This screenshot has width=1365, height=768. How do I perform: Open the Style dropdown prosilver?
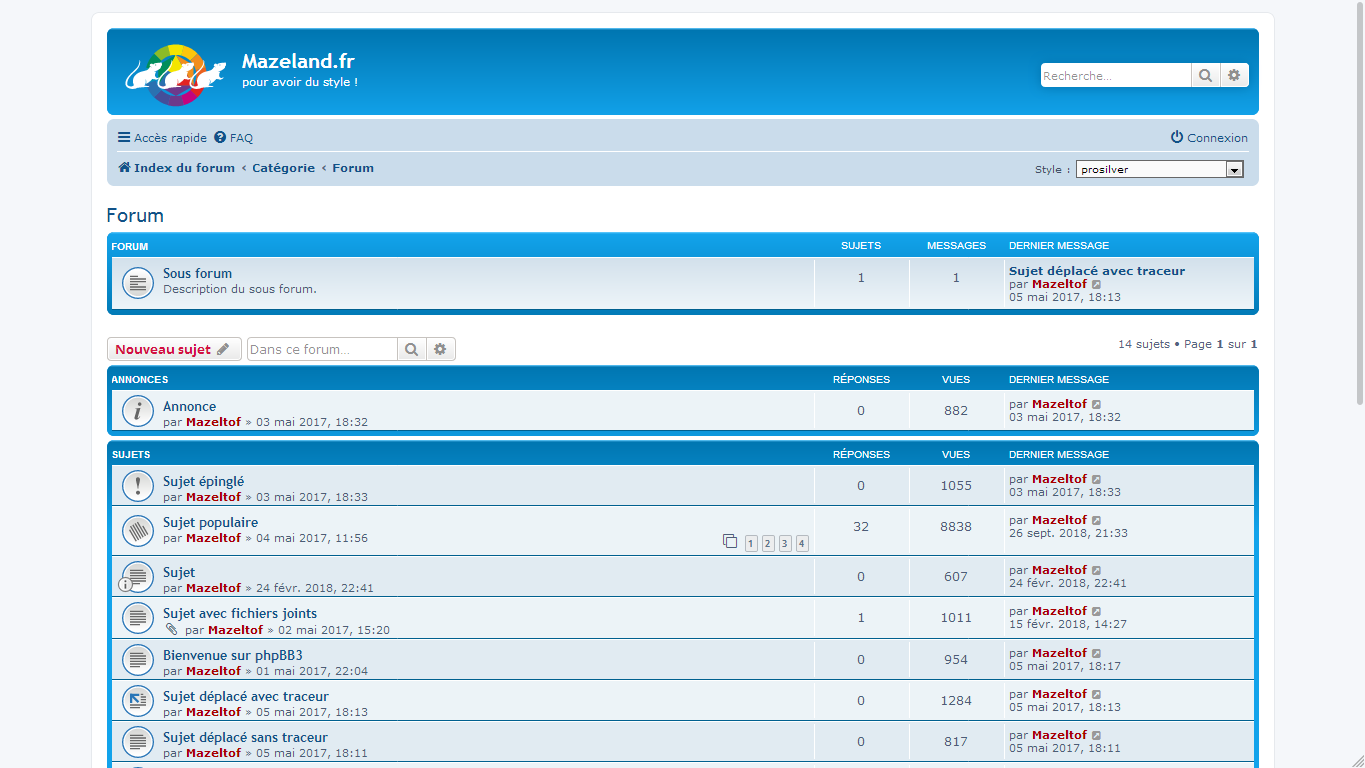click(x=1160, y=169)
